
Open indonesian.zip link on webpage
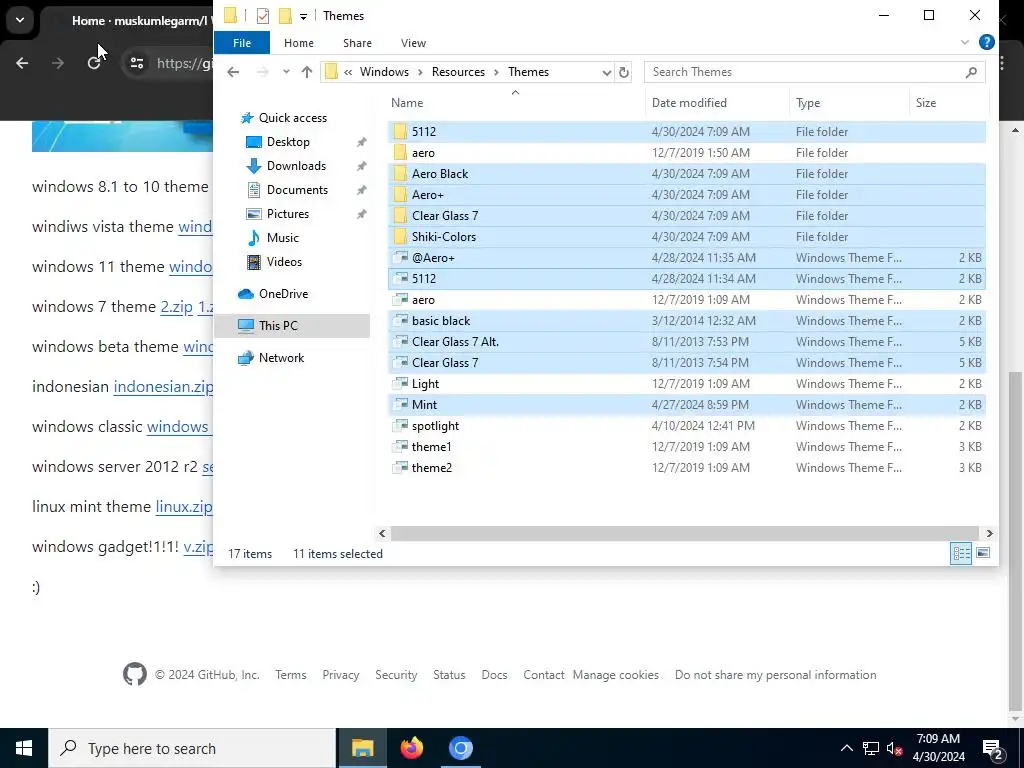163,387
